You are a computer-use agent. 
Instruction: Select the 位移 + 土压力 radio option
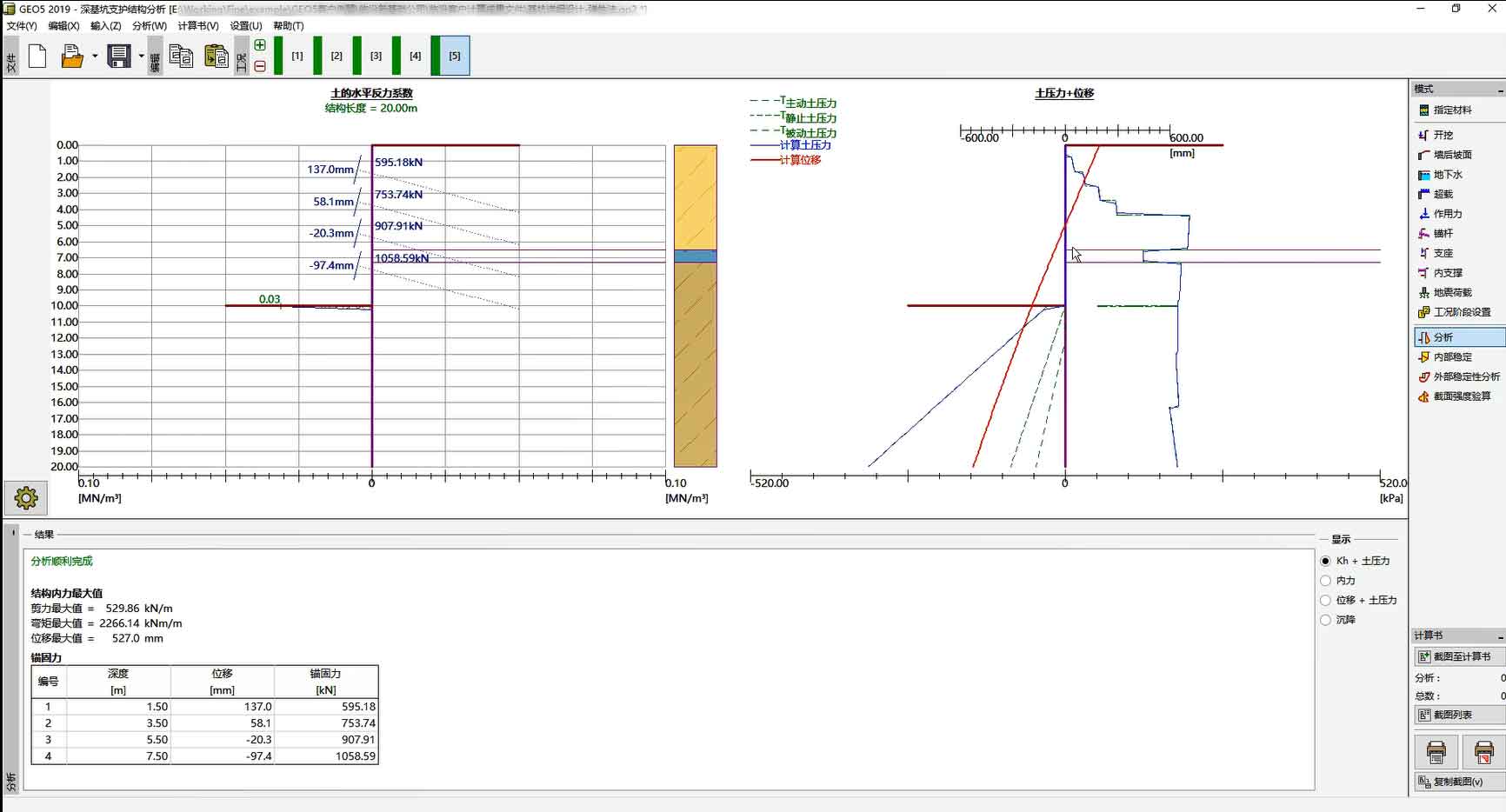pos(1326,601)
